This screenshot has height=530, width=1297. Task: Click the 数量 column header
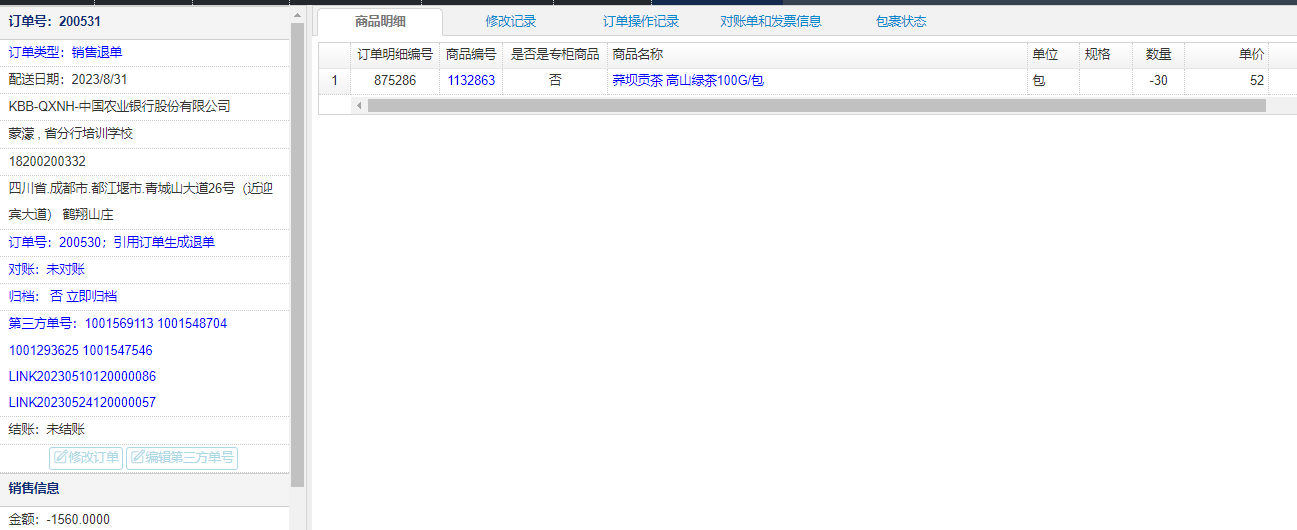1158,55
